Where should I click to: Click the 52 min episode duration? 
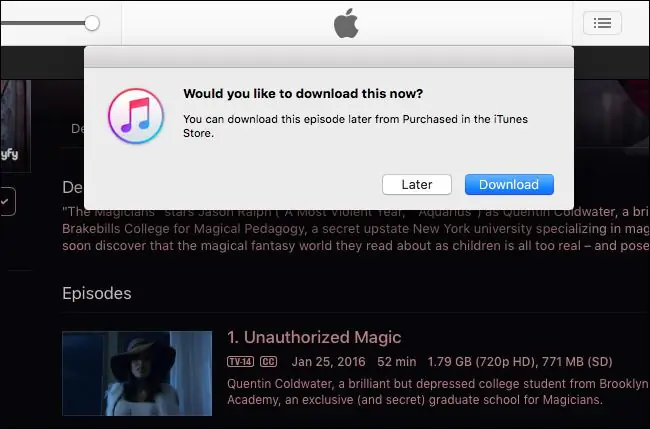pos(396,361)
